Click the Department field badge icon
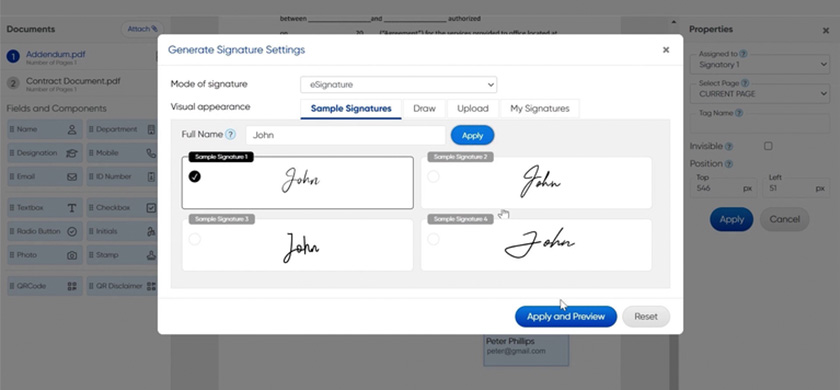The height and width of the screenshot is (390, 840). (x=151, y=130)
